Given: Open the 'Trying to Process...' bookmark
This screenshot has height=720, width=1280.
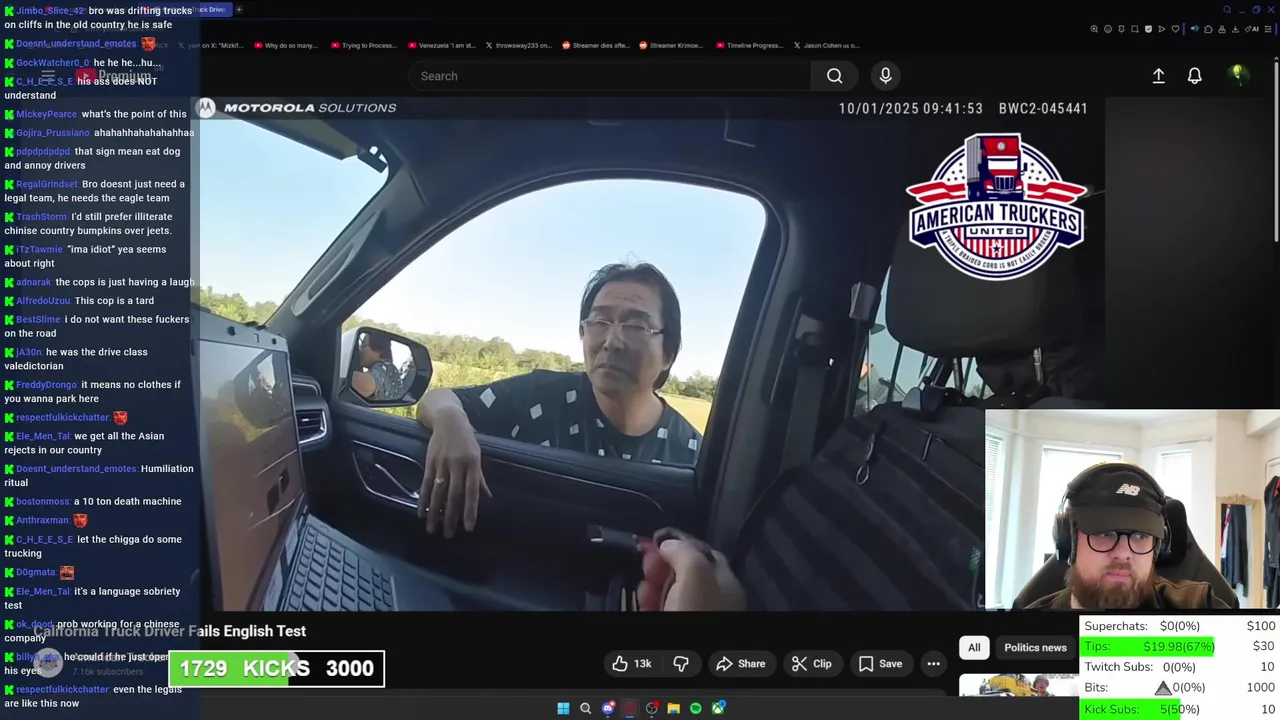Looking at the screenshot, I should tap(363, 45).
